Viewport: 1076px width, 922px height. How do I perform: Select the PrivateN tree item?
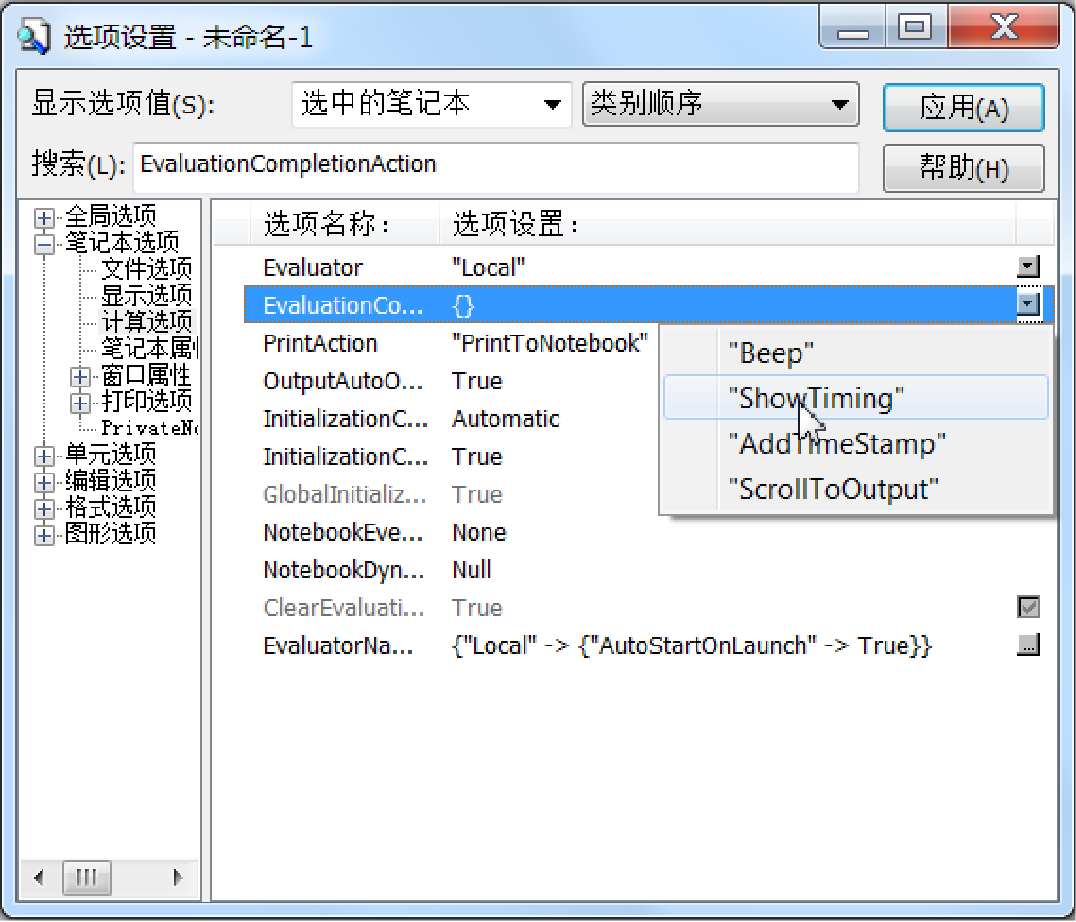click(149, 428)
